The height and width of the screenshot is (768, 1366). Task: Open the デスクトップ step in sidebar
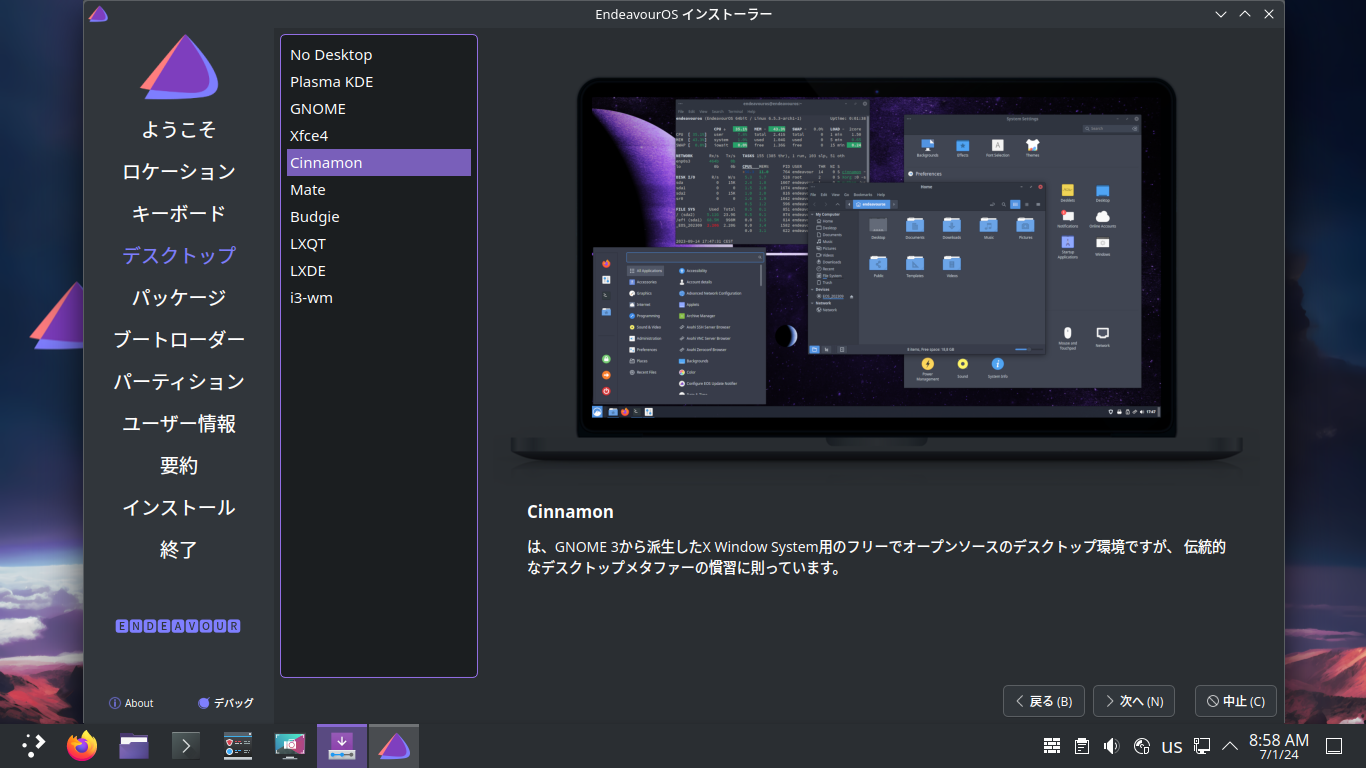[x=179, y=256]
